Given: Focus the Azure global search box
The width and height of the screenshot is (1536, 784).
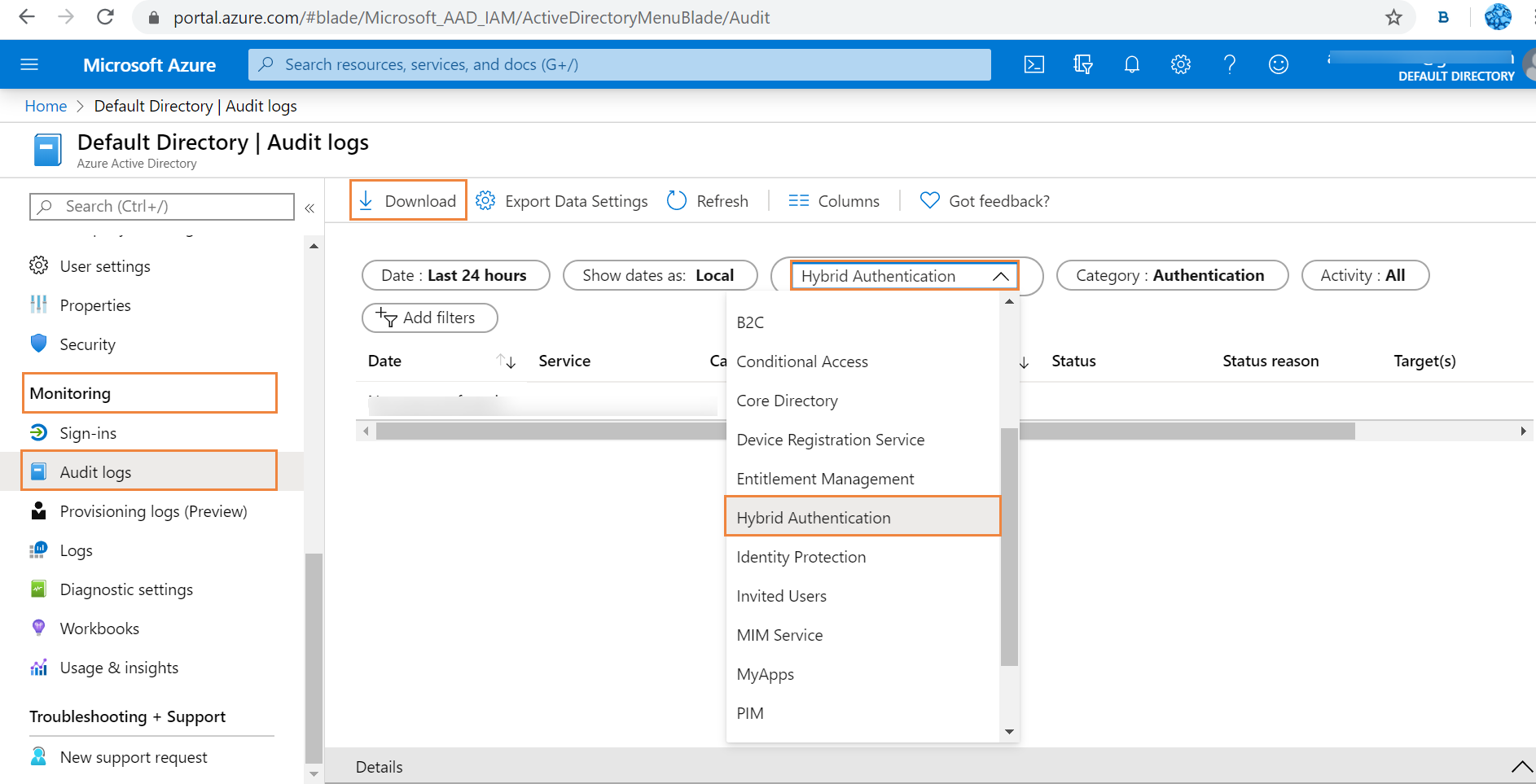Looking at the screenshot, I should [620, 64].
